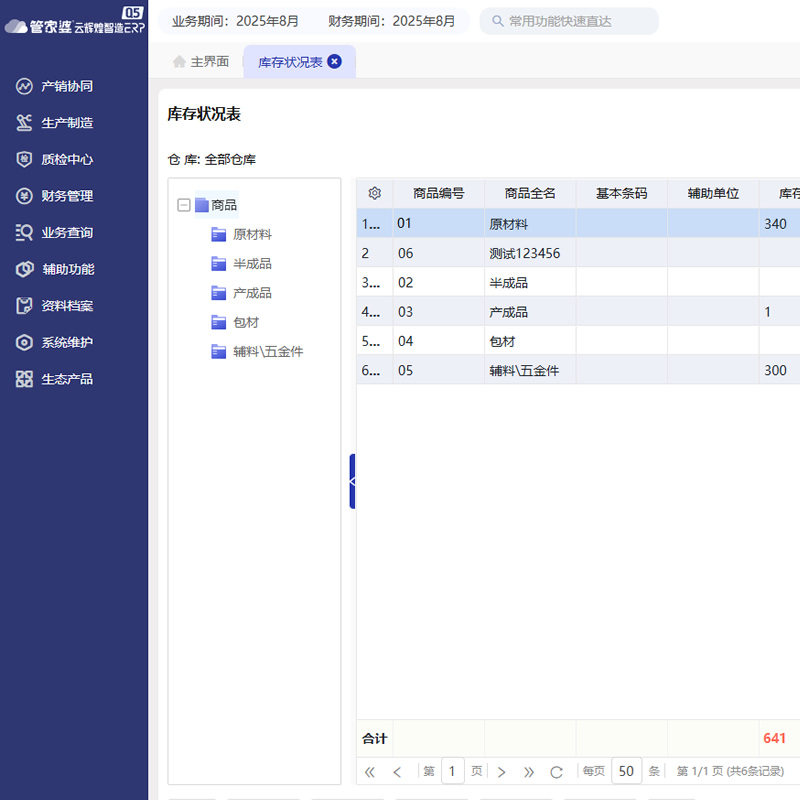Open the 生态产品 sidebar module
The width and height of the screenshot is (800, 800).
(x=54, y=379)
